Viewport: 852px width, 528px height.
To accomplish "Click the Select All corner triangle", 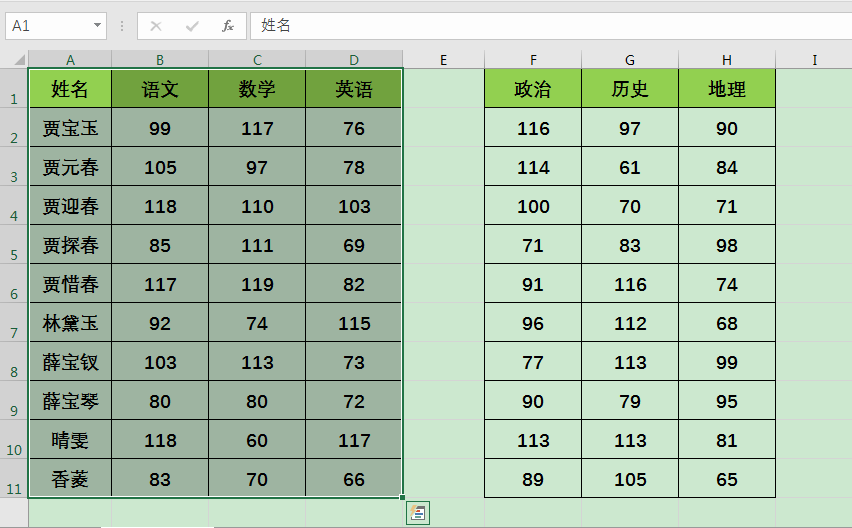I will [x=20, y=59].
